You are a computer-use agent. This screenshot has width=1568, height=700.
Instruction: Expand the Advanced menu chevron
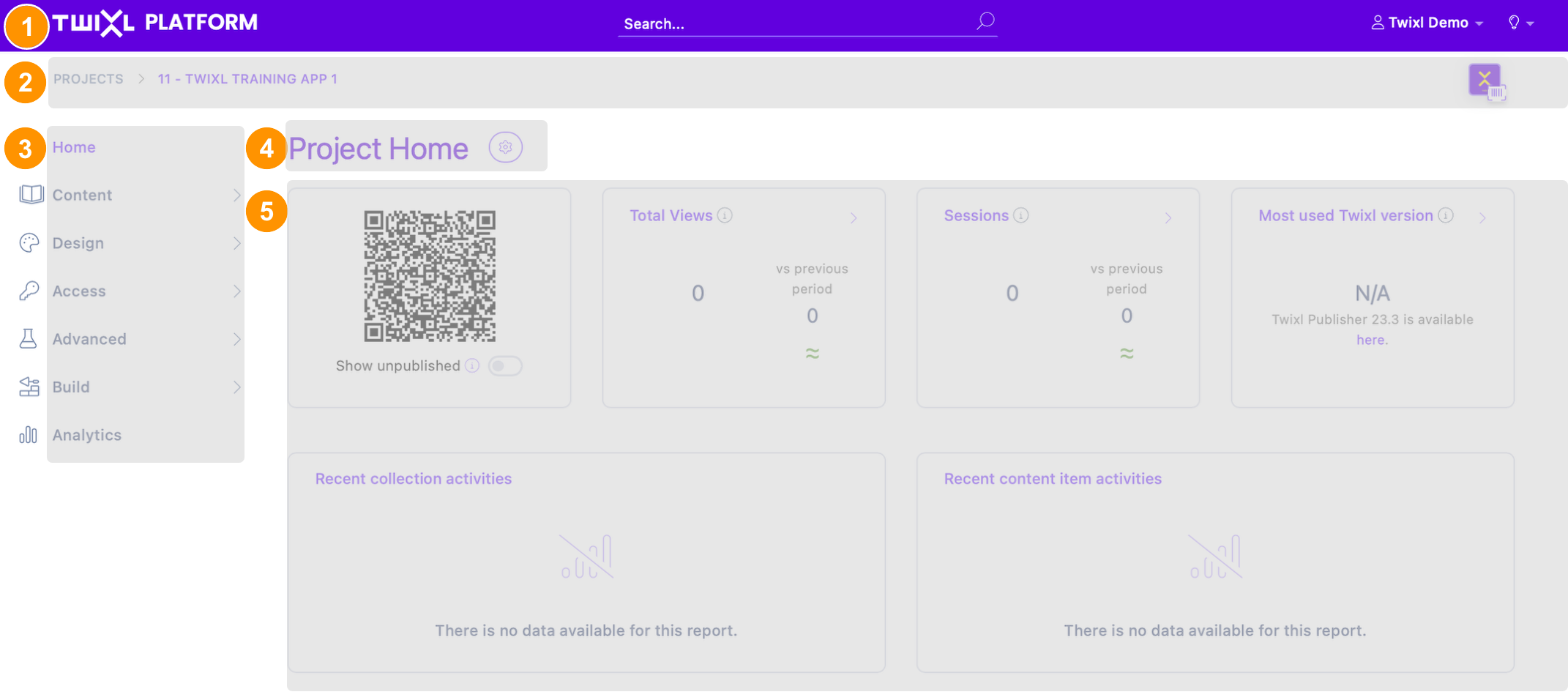coord(236,339)
